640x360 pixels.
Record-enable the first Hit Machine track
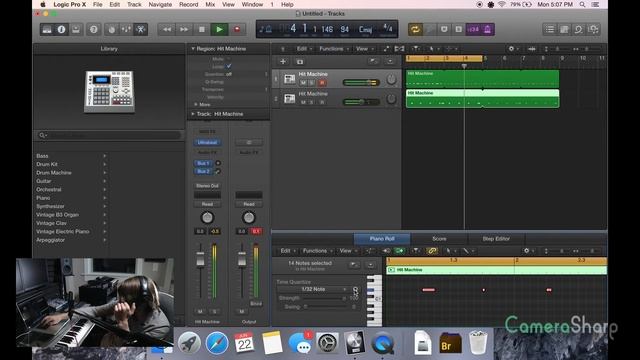pyautogui.click(x=322, y=83)
